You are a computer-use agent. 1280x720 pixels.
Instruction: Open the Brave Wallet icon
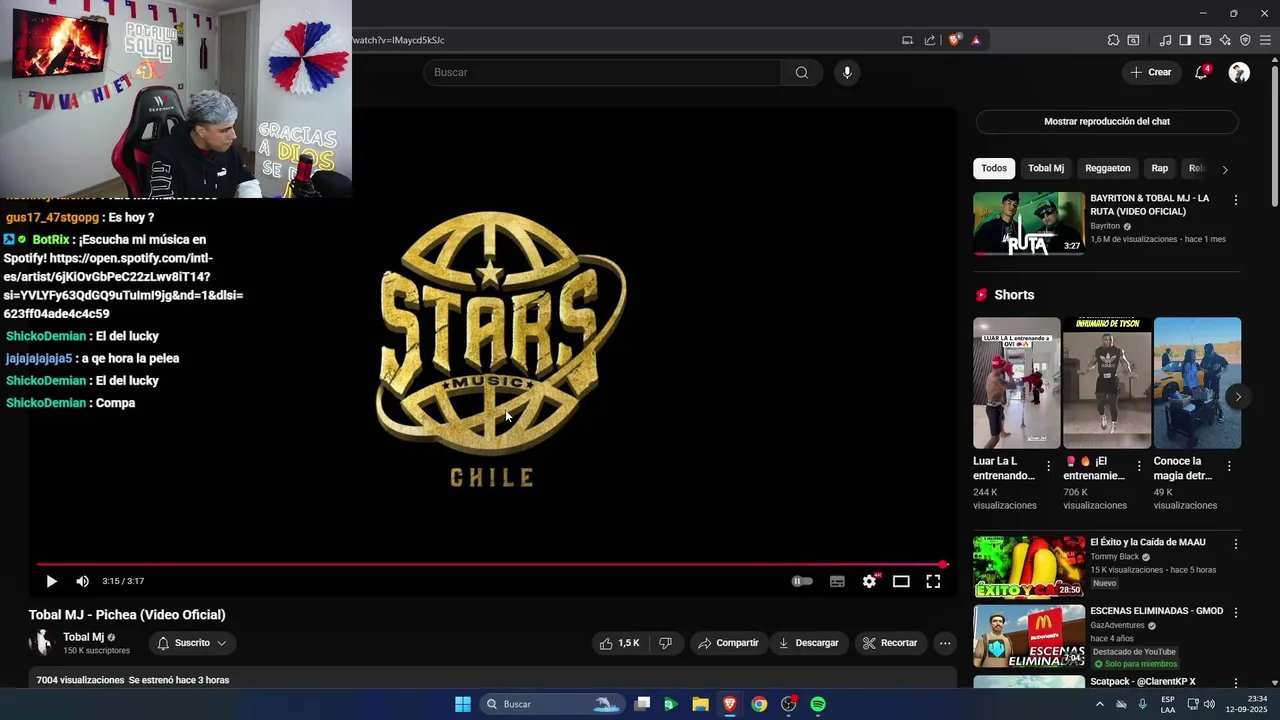click(1205, 40)
